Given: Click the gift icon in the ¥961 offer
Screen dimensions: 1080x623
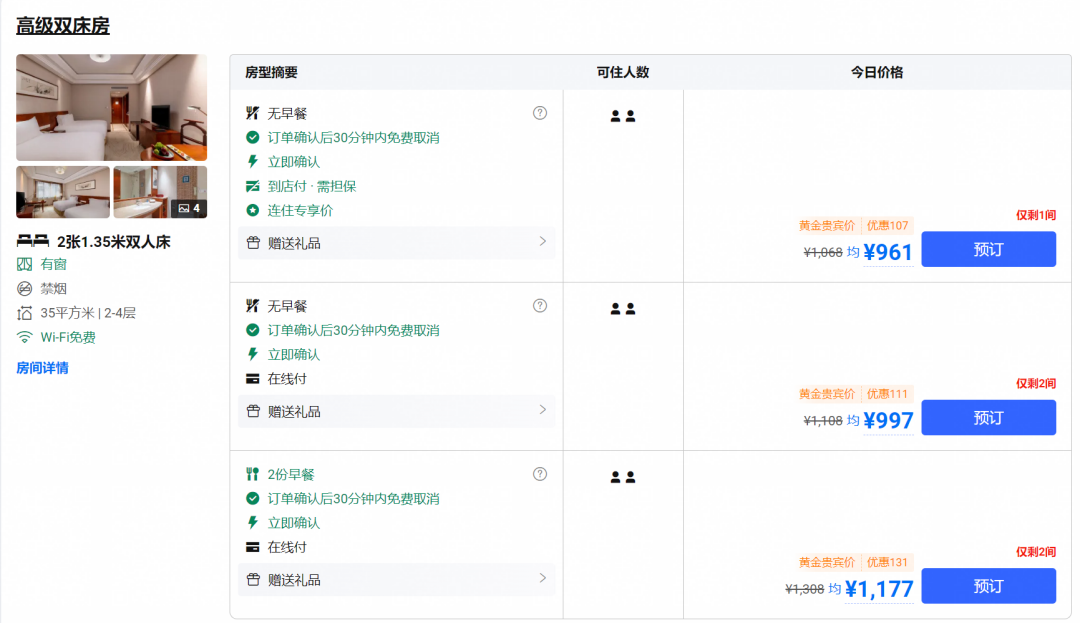Looking at the screenshot, I should 253,242.
